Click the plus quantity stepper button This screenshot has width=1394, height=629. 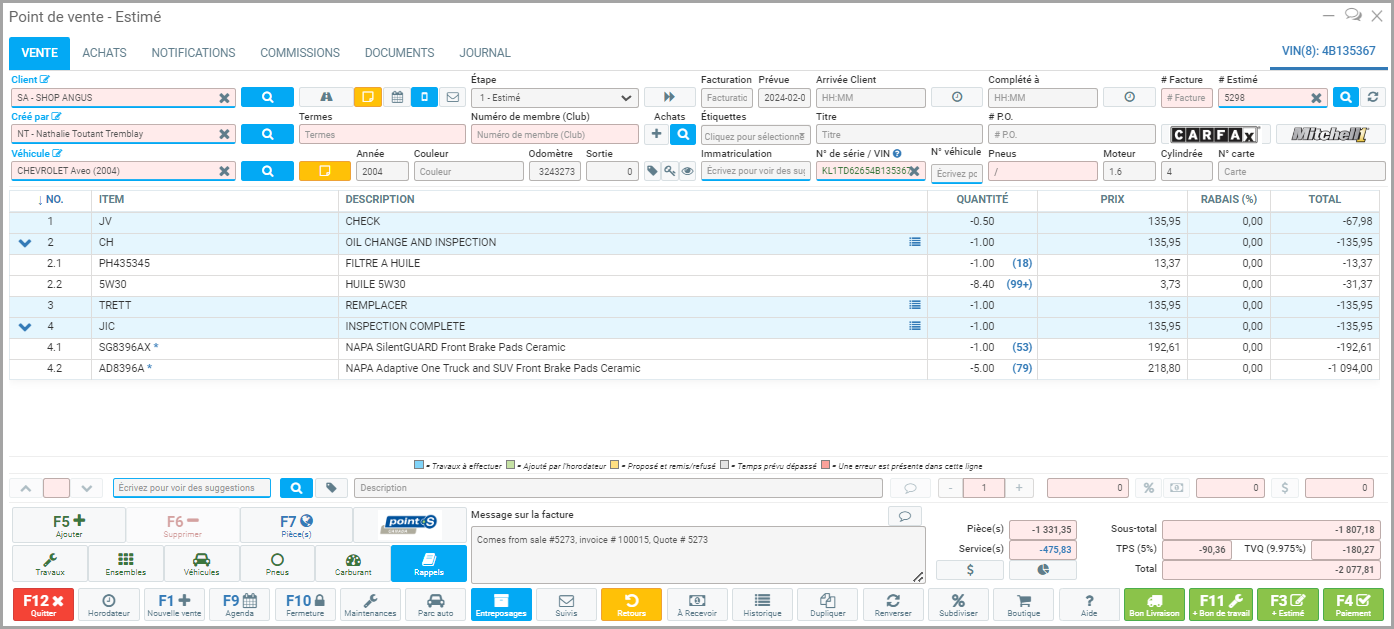[1018, 488]
